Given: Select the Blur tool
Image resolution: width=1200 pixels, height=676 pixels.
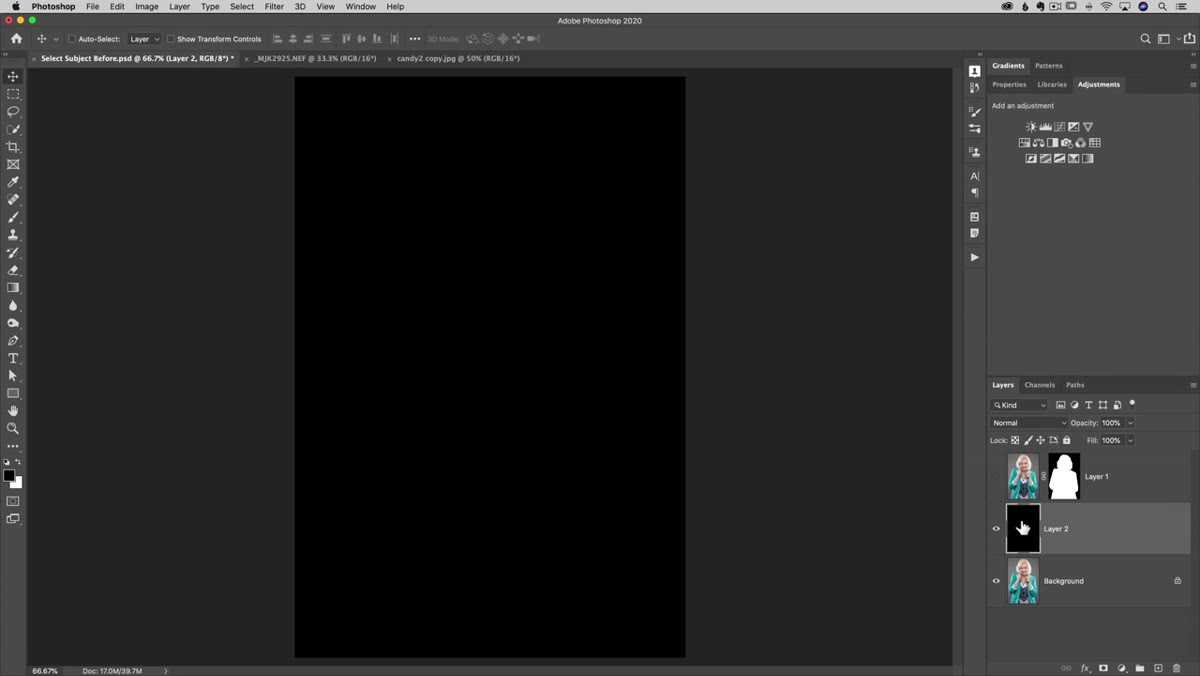Looking at the screenshot, I should point(13,306).
